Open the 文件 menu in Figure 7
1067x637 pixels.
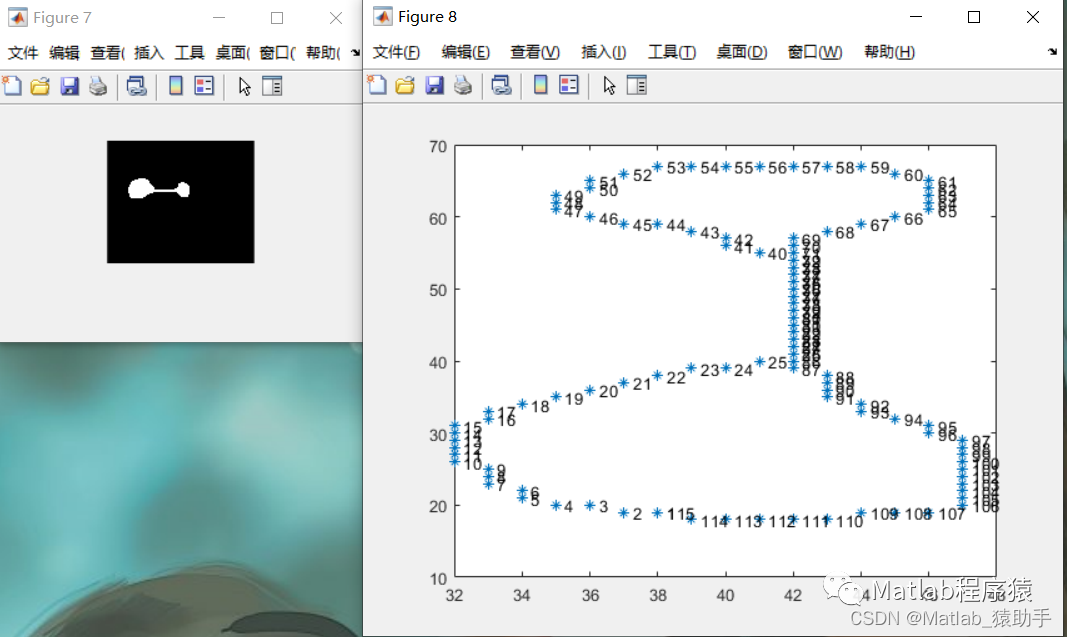tap(22, 52)
